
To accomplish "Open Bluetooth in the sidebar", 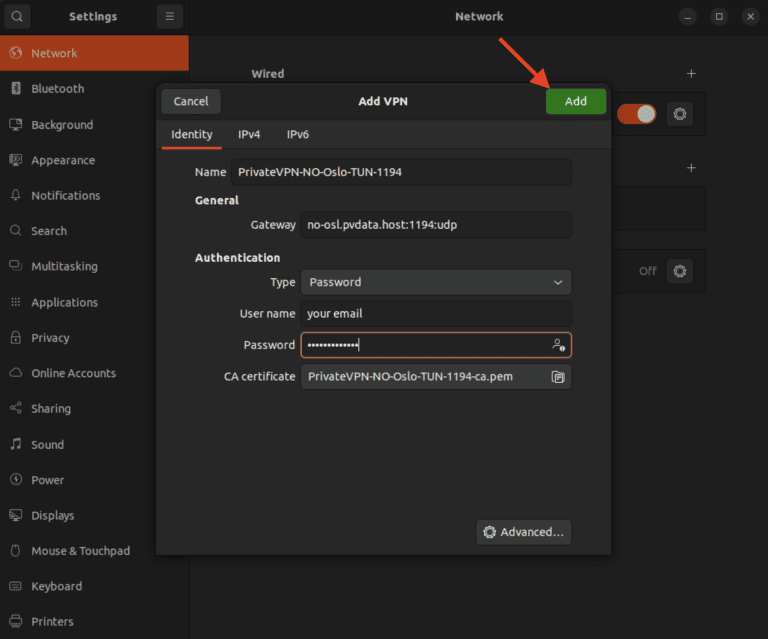I will coord(58,89).
